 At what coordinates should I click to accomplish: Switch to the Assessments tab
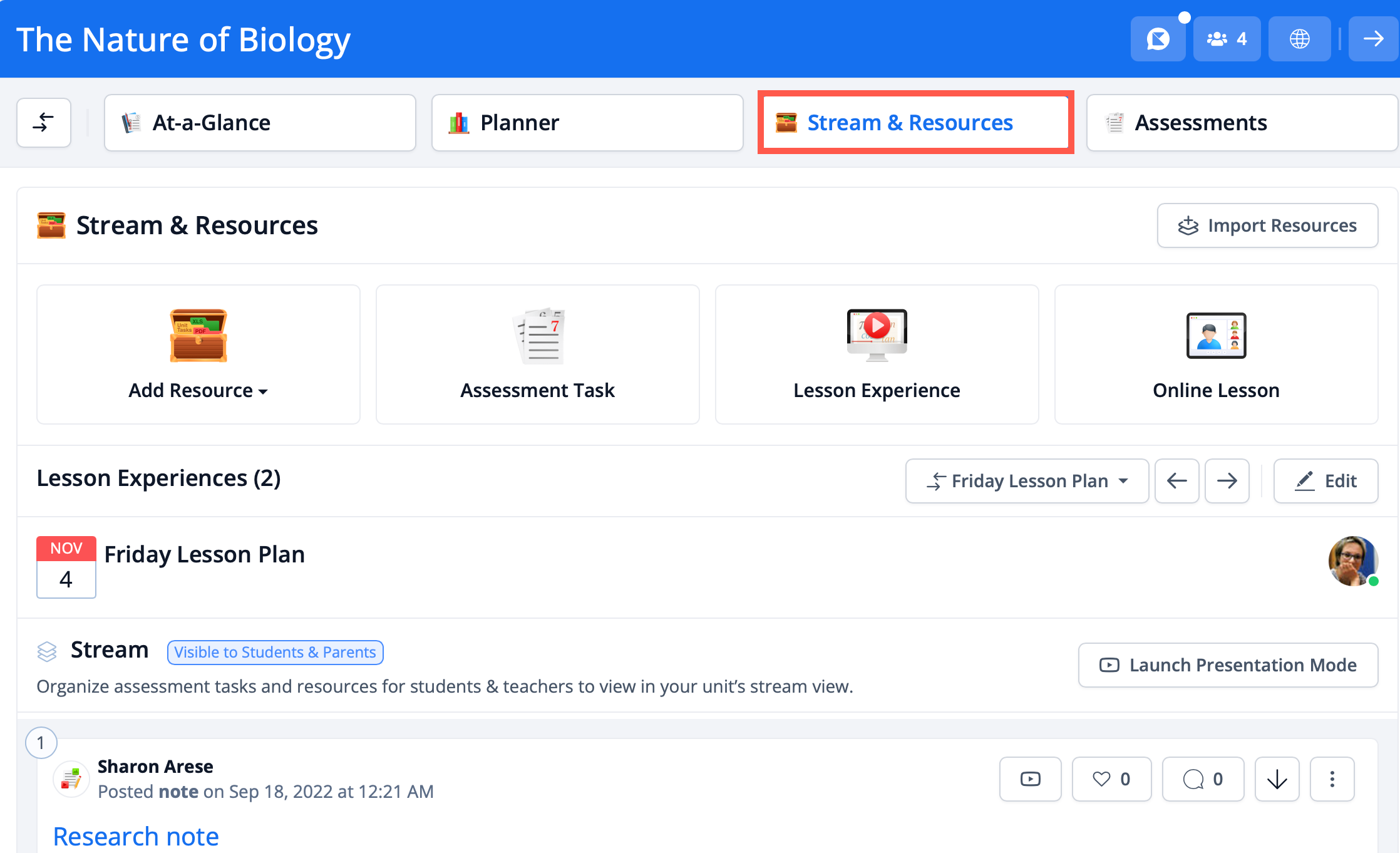1241,123
